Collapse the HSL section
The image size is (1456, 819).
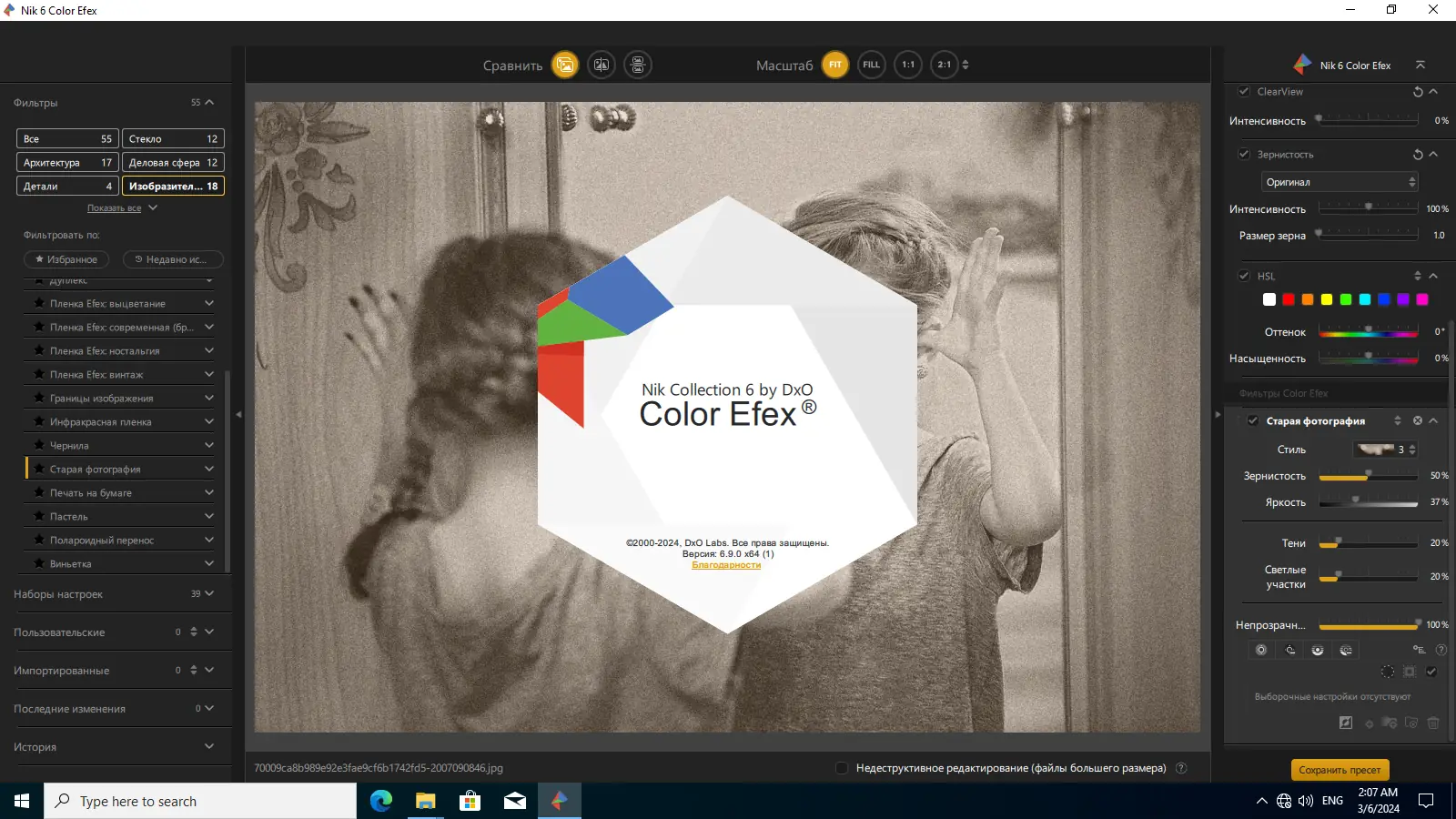pyautogui.click(x=1433, y=276)
